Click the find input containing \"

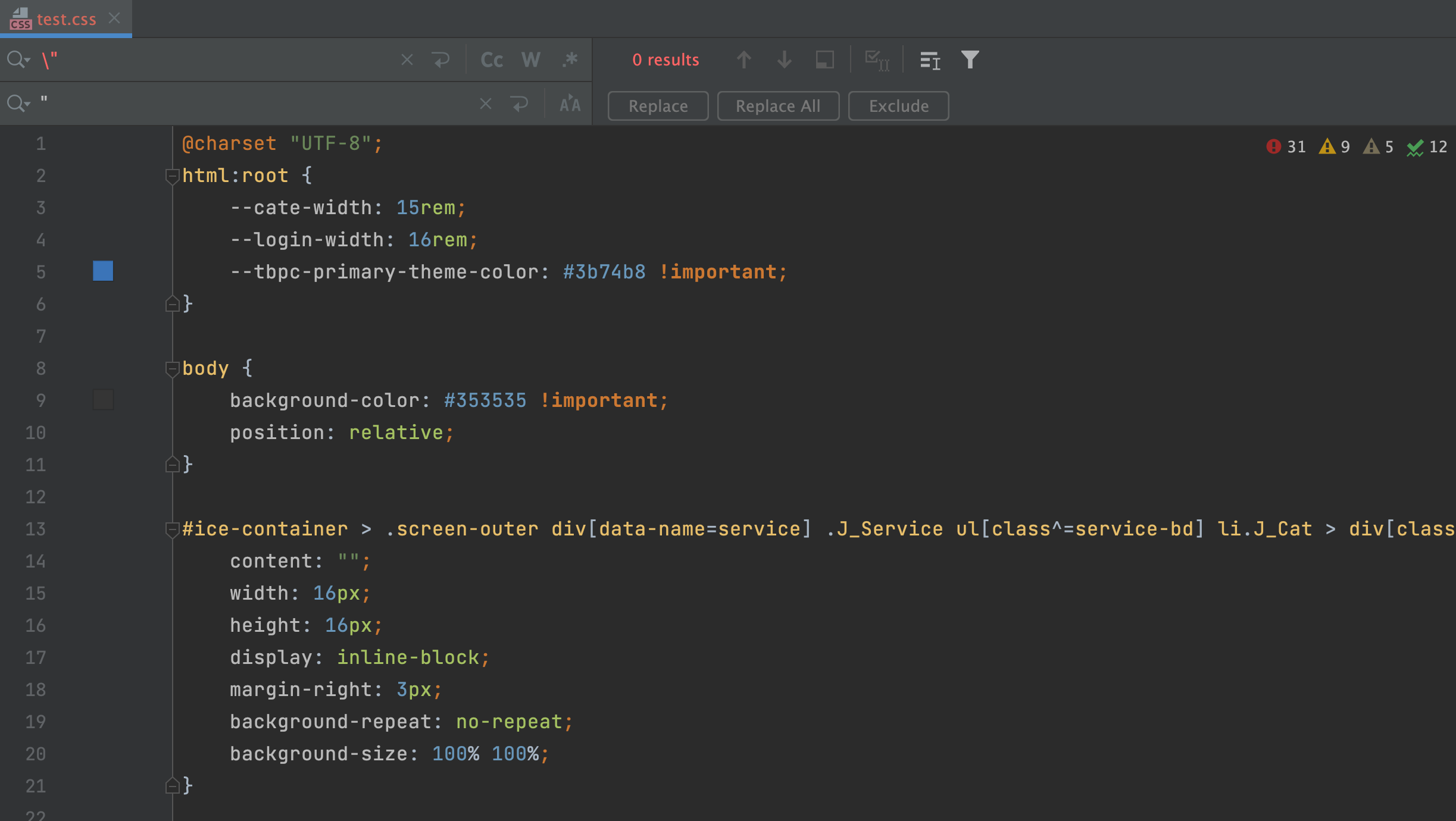(x=214, y=59)
